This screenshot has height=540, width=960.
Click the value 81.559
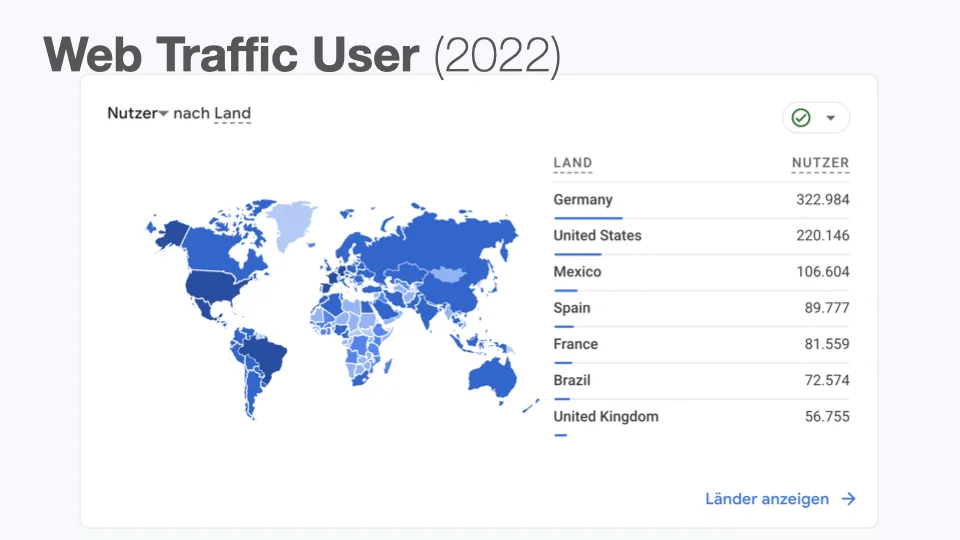tap(827, 344)
